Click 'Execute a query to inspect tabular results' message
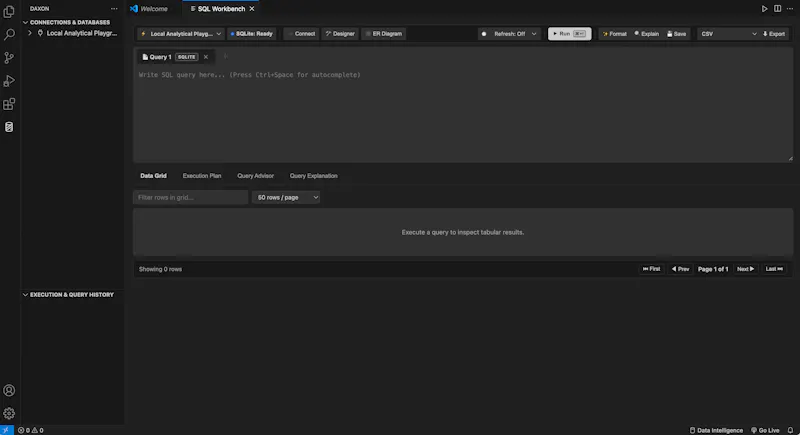Viewport: 800px width, 435px height. point(463,232)
